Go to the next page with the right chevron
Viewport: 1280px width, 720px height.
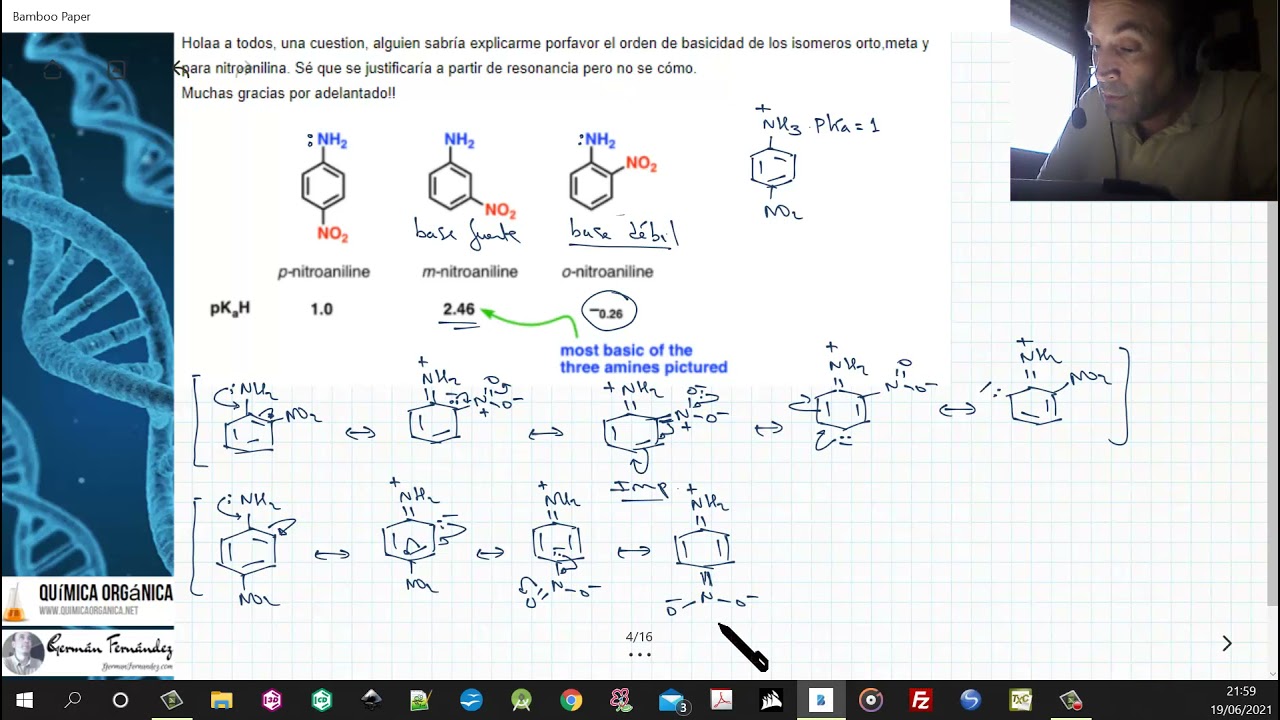coord(1227,644)
